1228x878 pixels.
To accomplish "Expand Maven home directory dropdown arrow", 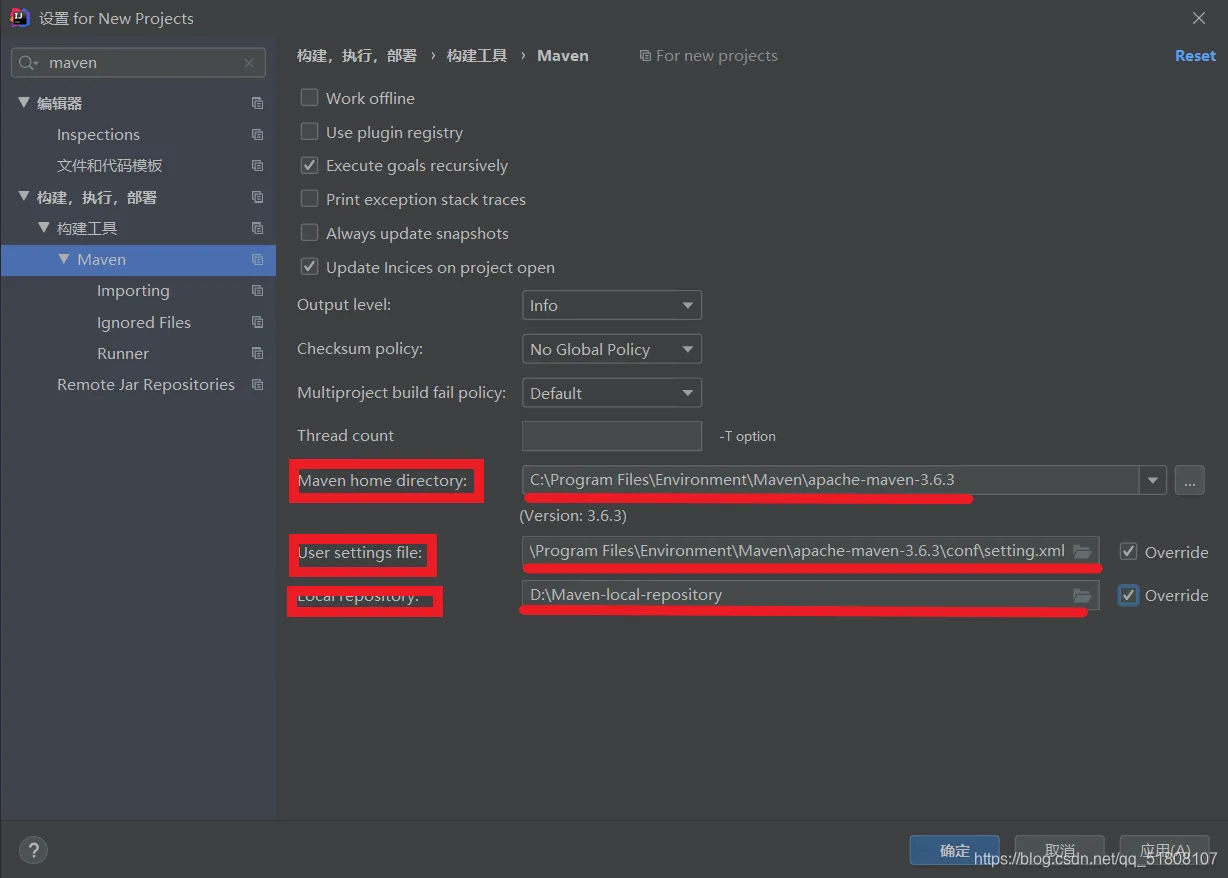I will [1153, 480].
